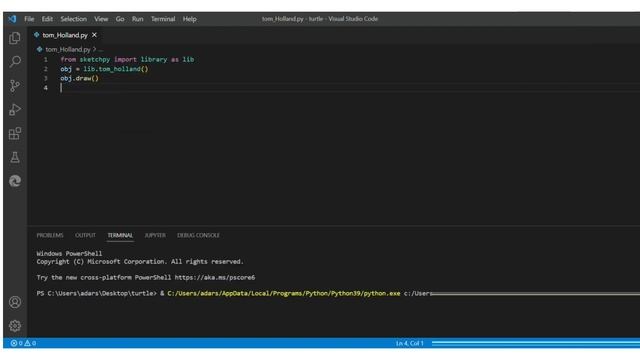Click Ln 4, Col 1 in status bar
Image resolution: width=640 pixels, height=360 pixels.
409,343
